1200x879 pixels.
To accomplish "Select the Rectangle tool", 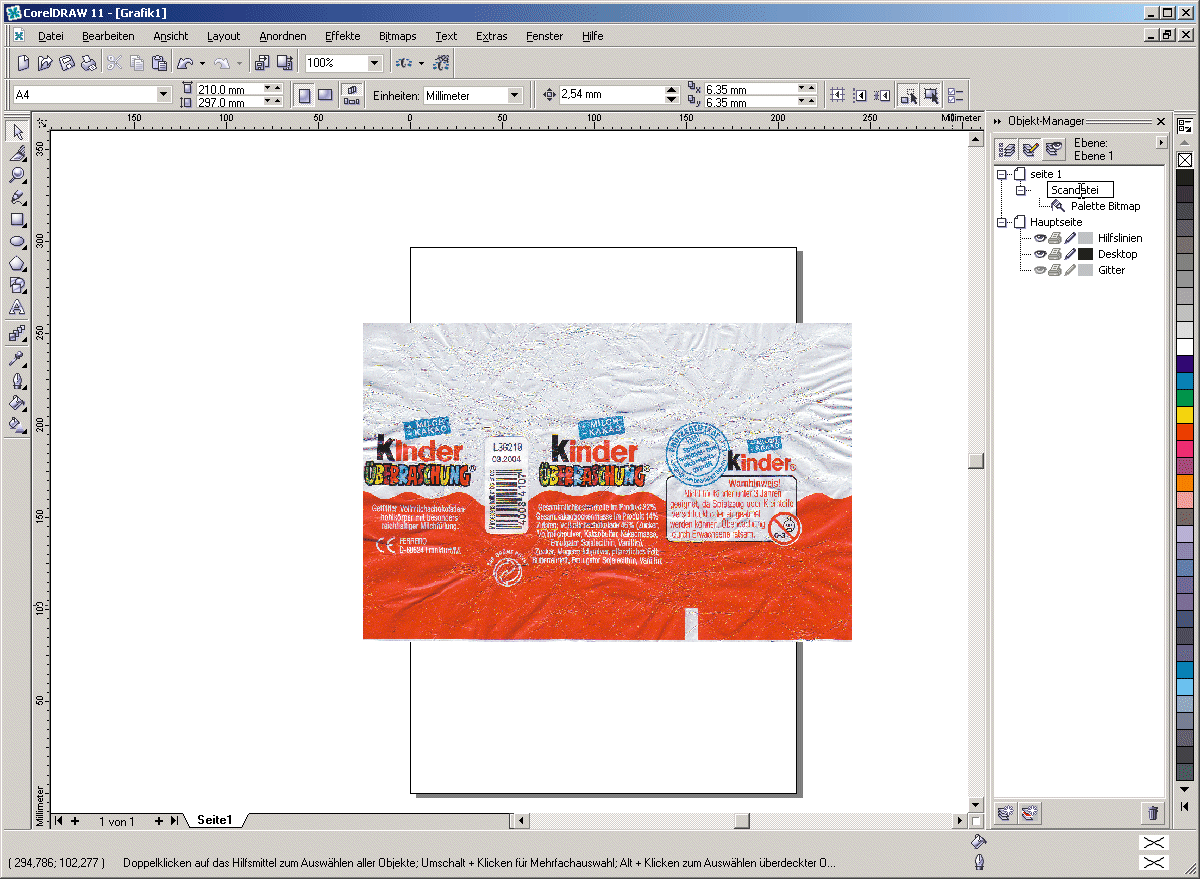I will coord(17,219).
